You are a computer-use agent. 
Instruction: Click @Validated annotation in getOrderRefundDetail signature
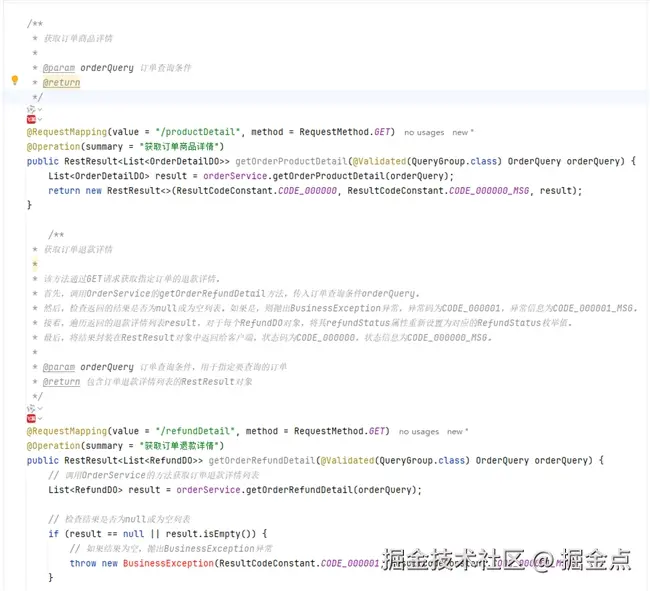coord(347,460)
